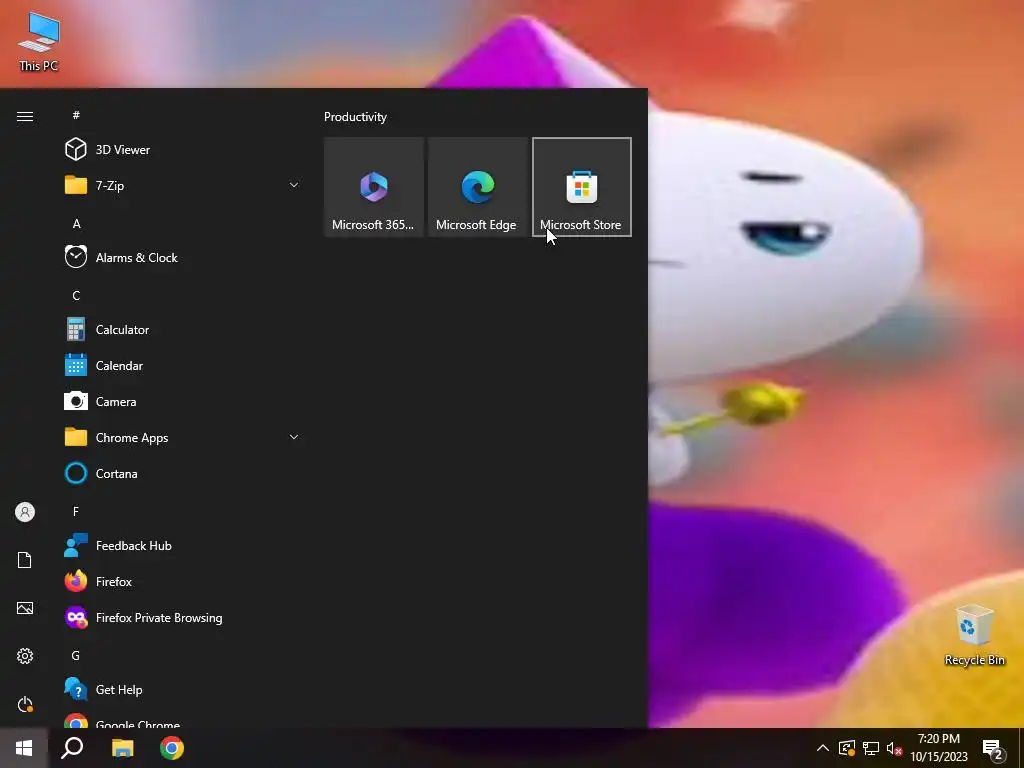Click the muted volume icon in the tray
The image size is (1024, 768).
pyautogui.click(x=895, y=748)
